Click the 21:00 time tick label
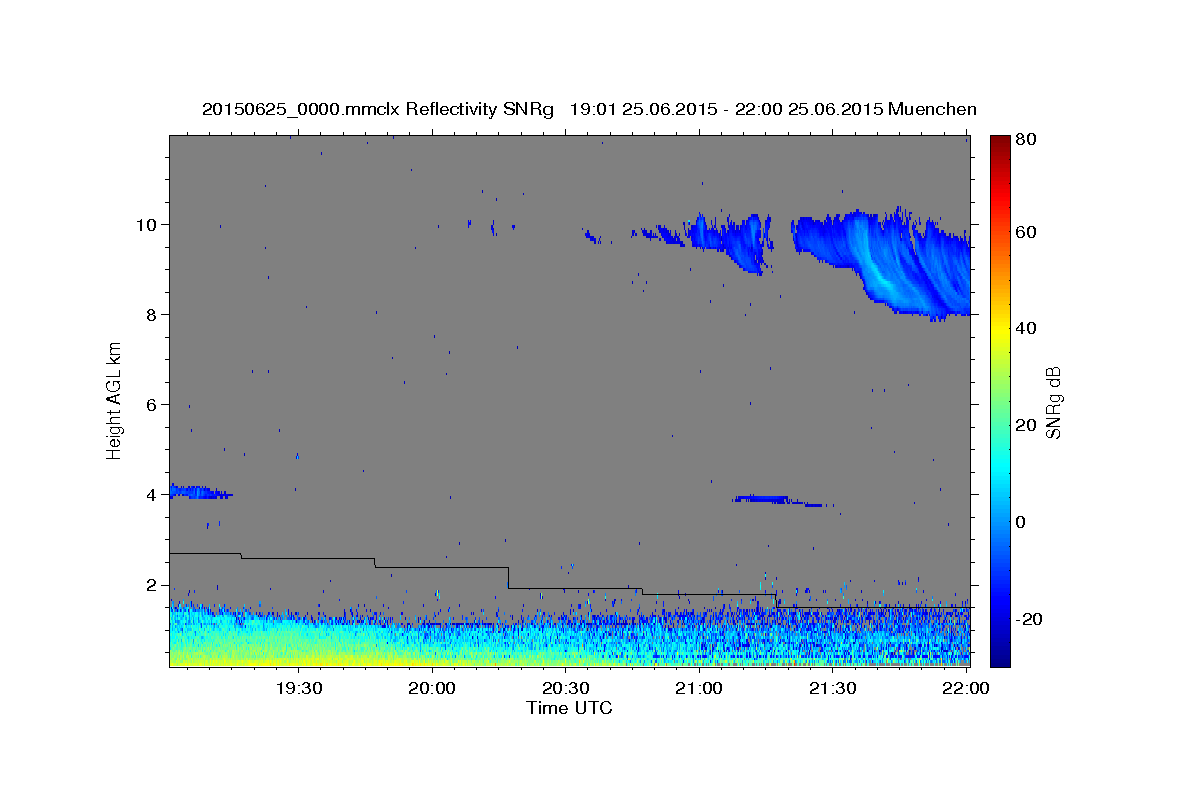Viewport: 1200px width, 800px height. 699,689
